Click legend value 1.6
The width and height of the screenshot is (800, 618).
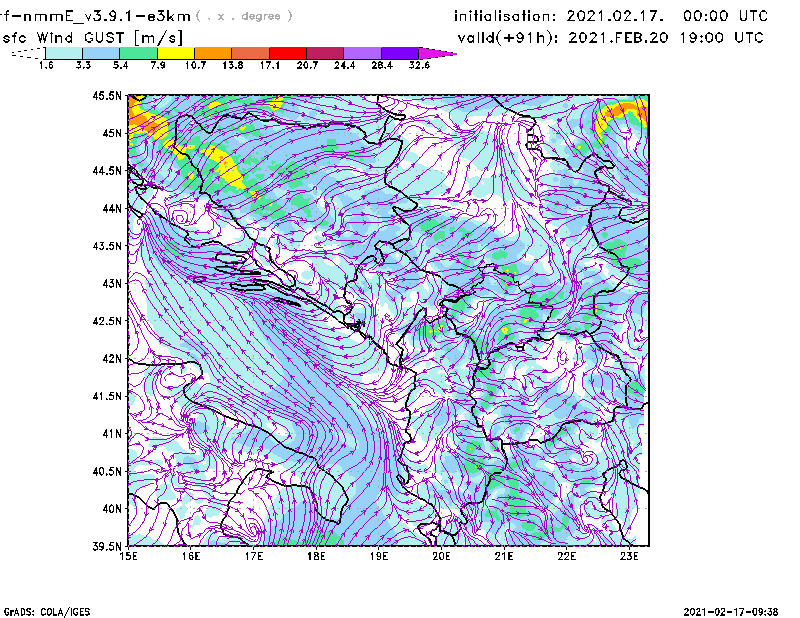(x=46, y=65)
